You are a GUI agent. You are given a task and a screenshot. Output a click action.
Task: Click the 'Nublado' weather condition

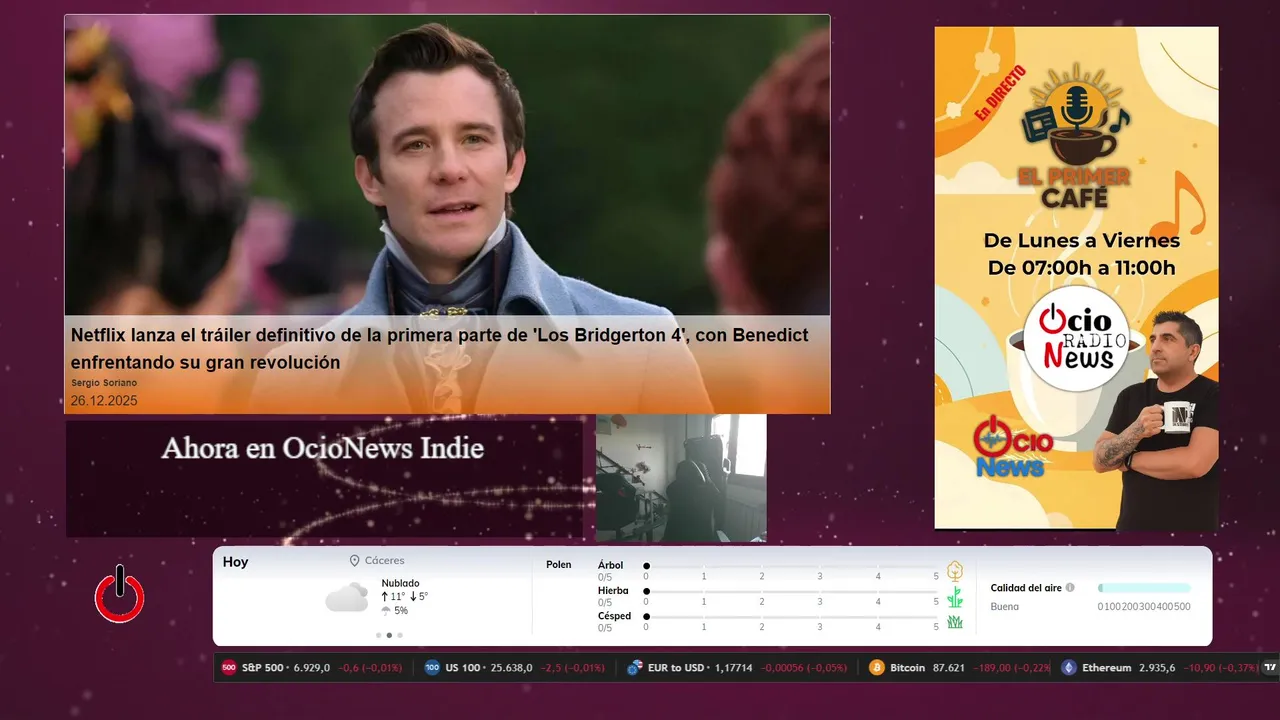pos(400,583)
